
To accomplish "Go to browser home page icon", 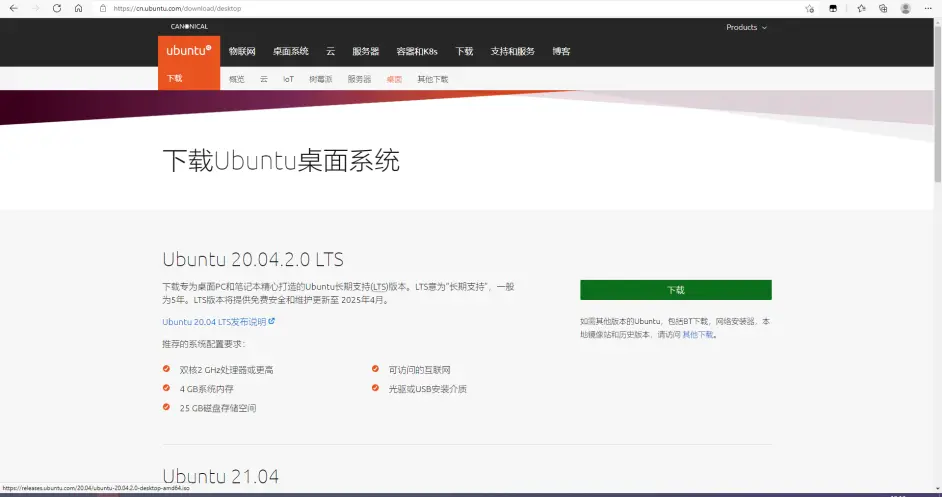I will (x=79, y=8).
